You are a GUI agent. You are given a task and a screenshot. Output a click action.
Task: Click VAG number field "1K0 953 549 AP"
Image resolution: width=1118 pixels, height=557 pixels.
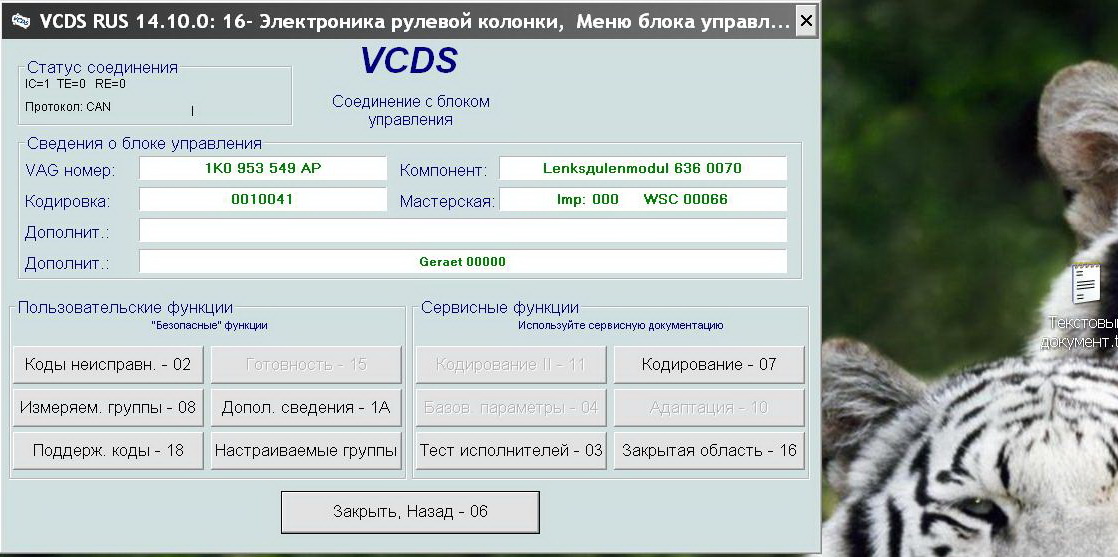(x=262, y=168)
